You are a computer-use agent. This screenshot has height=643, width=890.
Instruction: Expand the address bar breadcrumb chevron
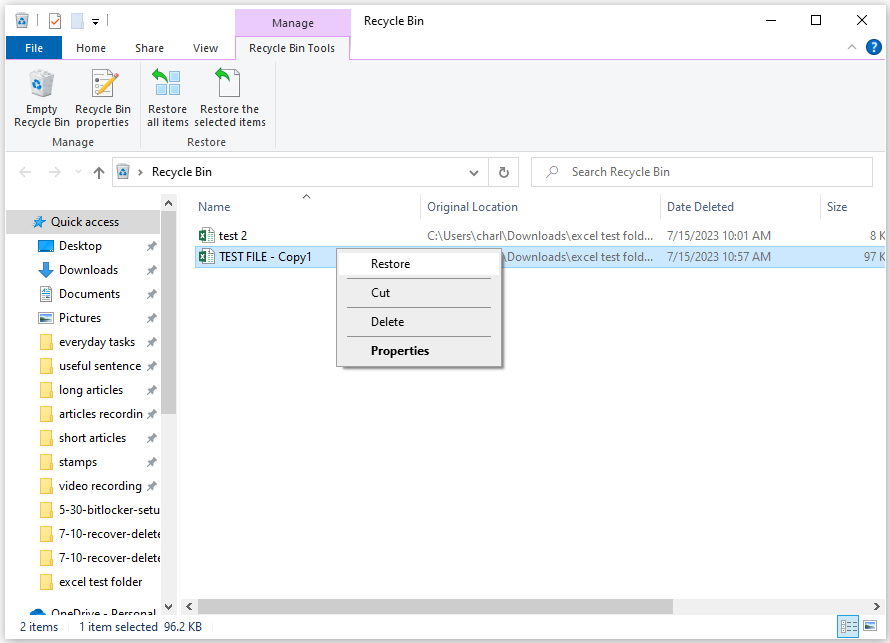tap(140, 172)
